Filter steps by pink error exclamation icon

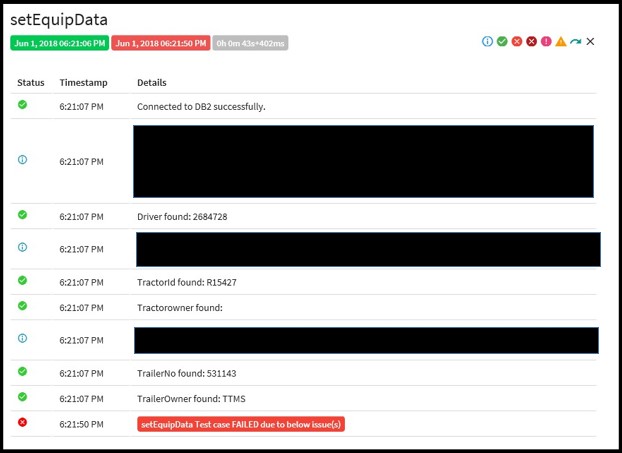click(x=546, y=41)
